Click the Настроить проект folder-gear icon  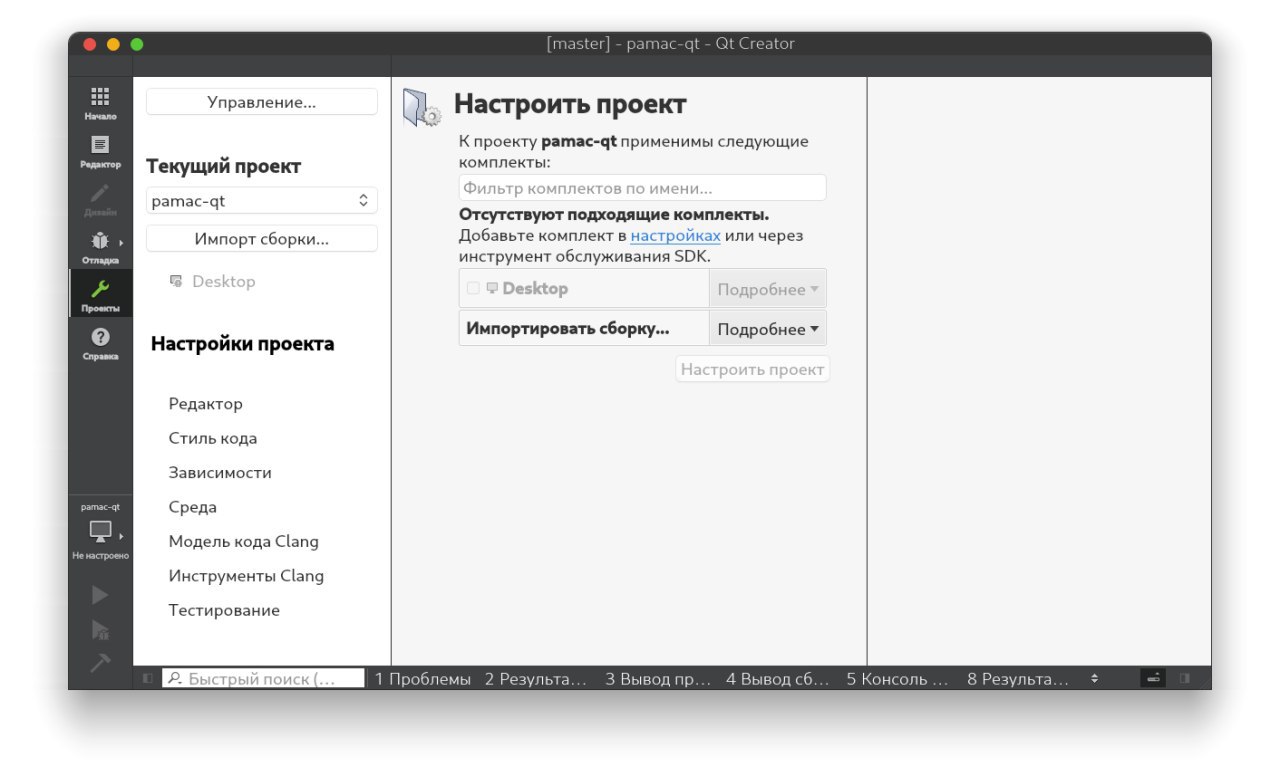pos(421,108)
